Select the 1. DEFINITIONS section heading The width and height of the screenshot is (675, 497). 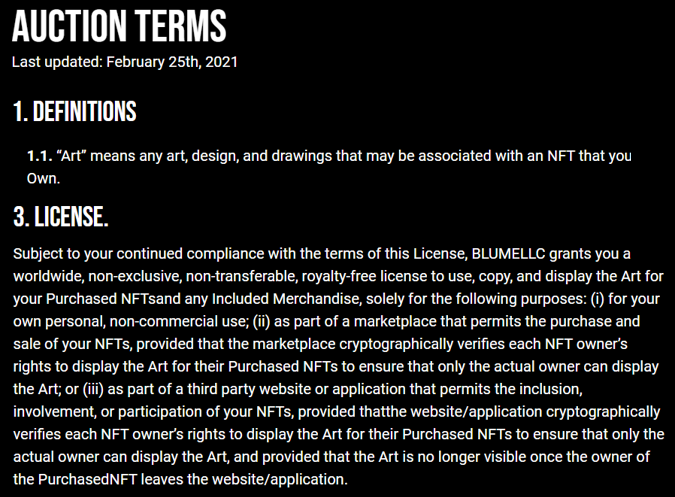point(74,112)
